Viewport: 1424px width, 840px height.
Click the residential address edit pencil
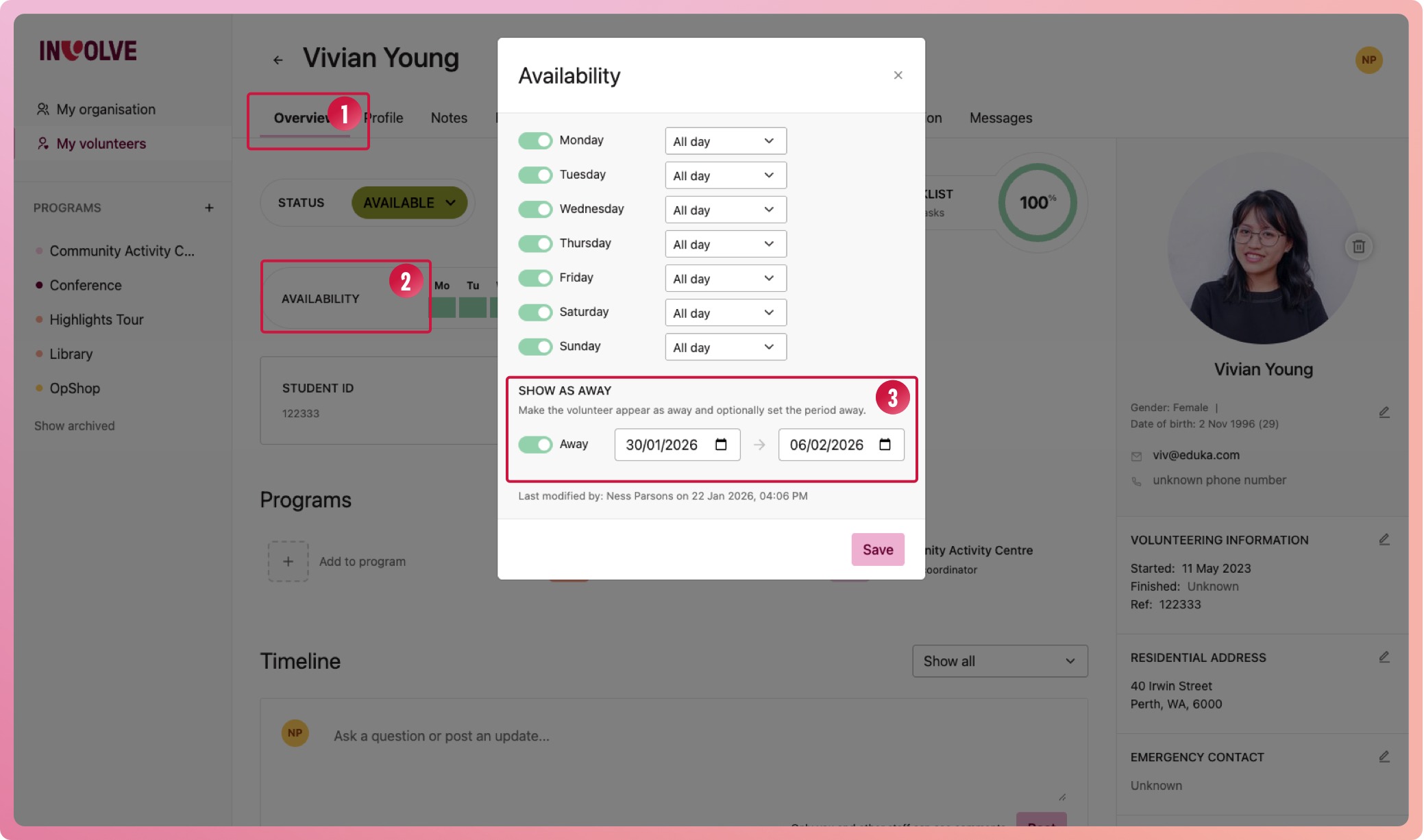1384,657
